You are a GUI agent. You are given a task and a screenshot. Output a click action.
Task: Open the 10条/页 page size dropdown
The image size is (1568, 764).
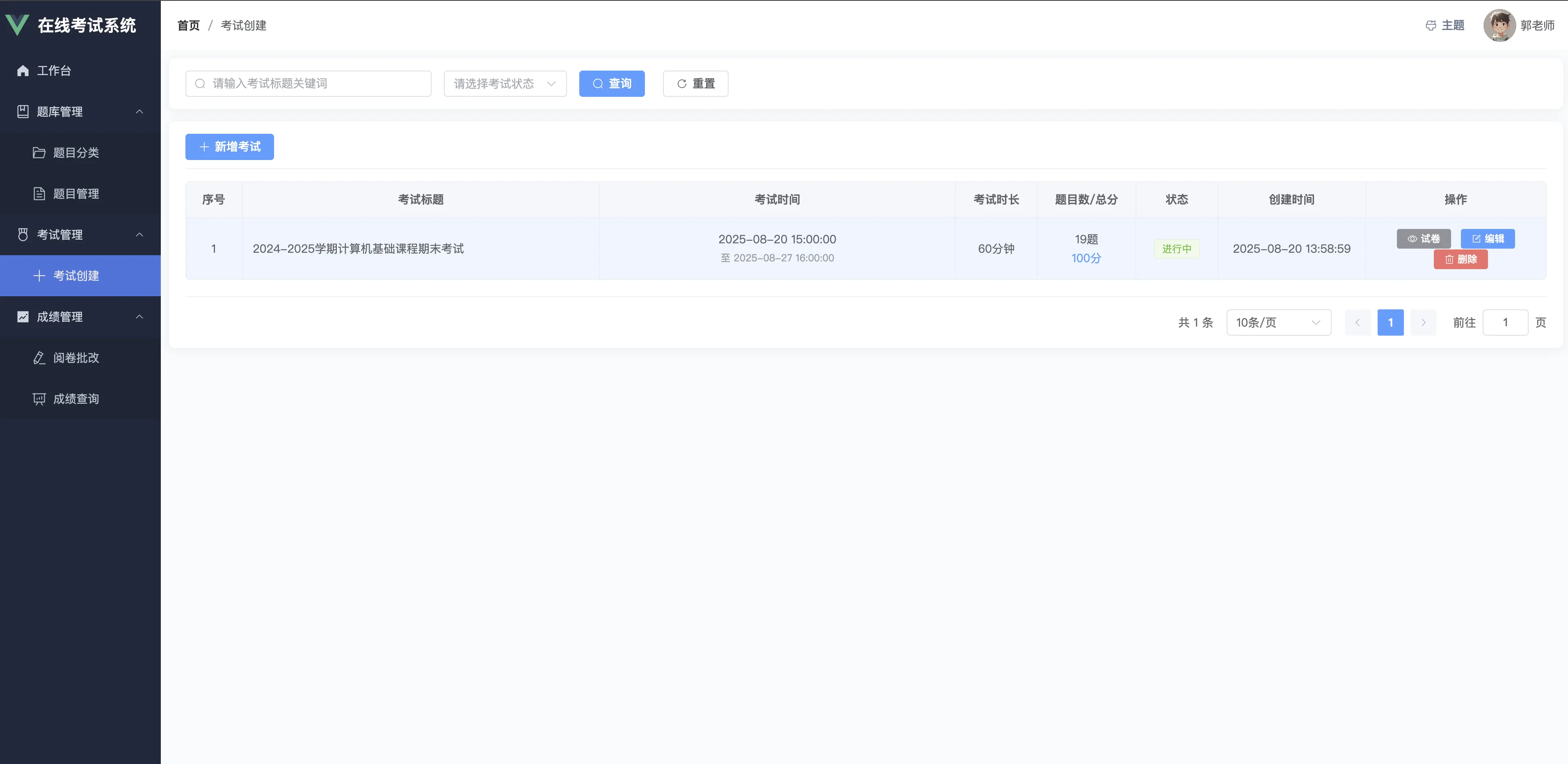[1278, 323]
